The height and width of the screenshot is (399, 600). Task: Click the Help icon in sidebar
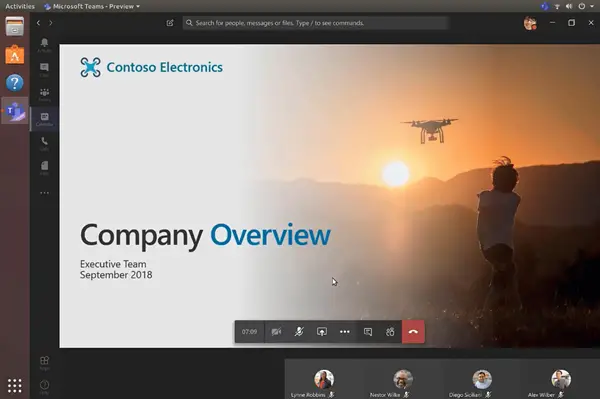coord(44,386)
